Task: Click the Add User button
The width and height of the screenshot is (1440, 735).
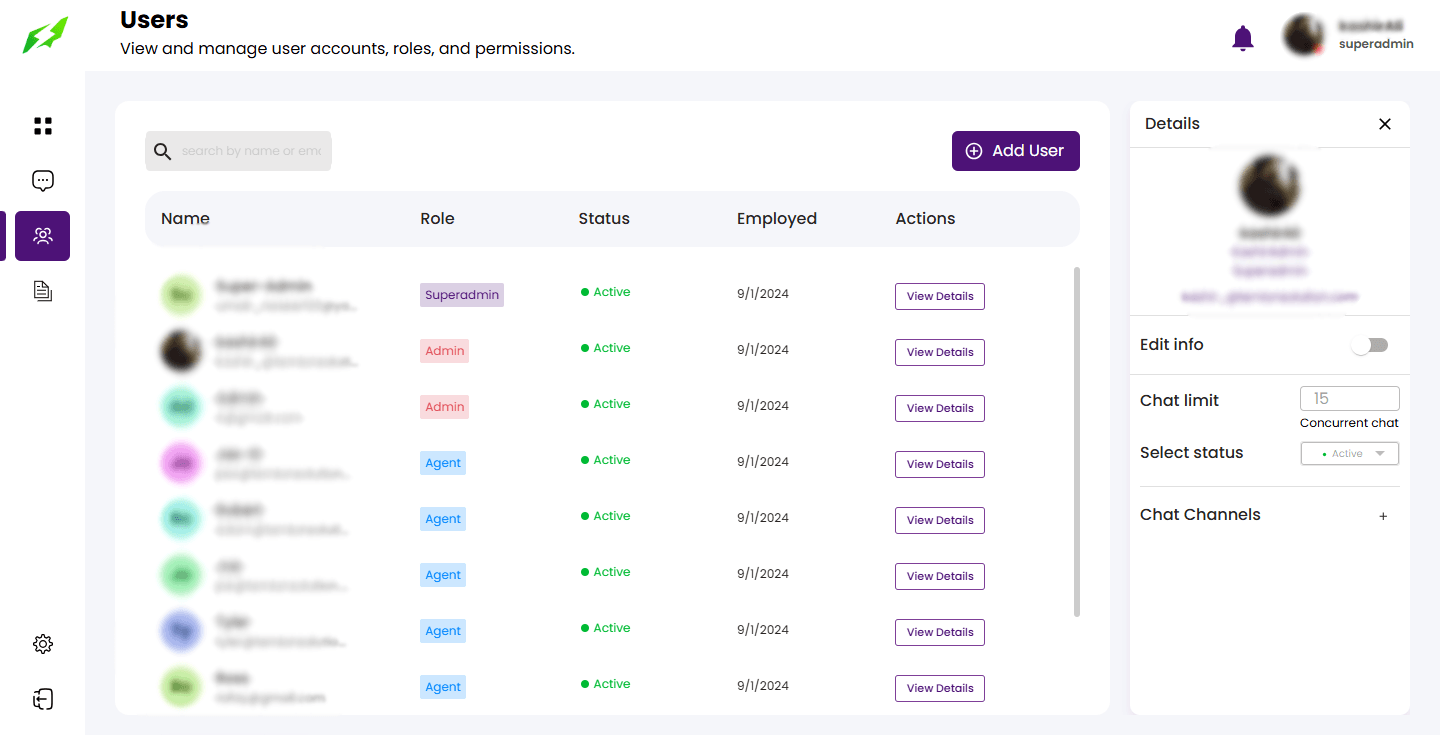Action: click(x=1015, y=151)
